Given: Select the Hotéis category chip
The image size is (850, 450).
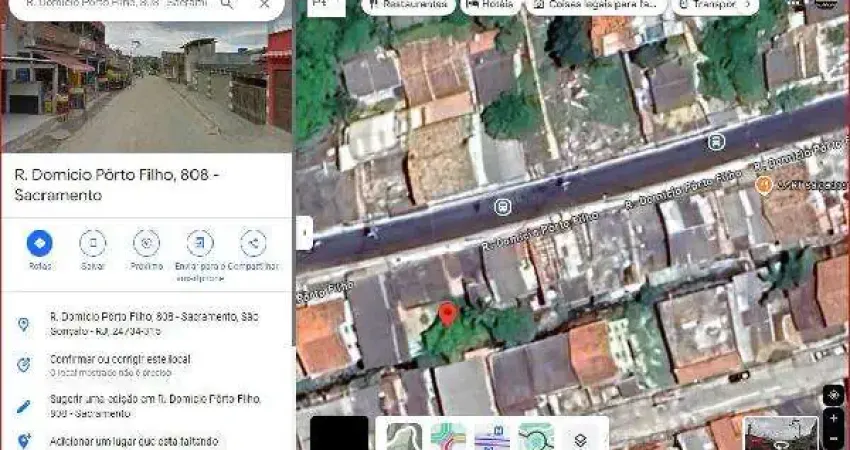Looking at the screenshot, I should click(489, 5).
